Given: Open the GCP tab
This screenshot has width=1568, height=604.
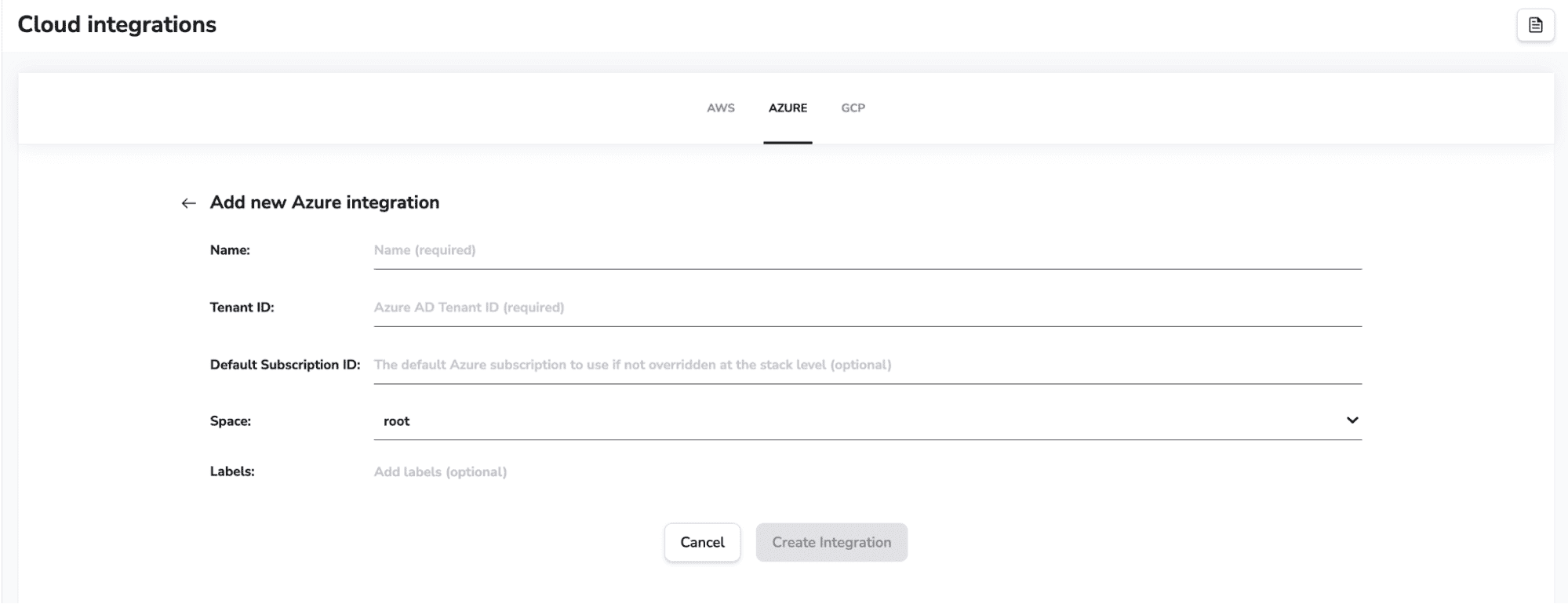Looking at the screenshot, I should pos(853,108).
